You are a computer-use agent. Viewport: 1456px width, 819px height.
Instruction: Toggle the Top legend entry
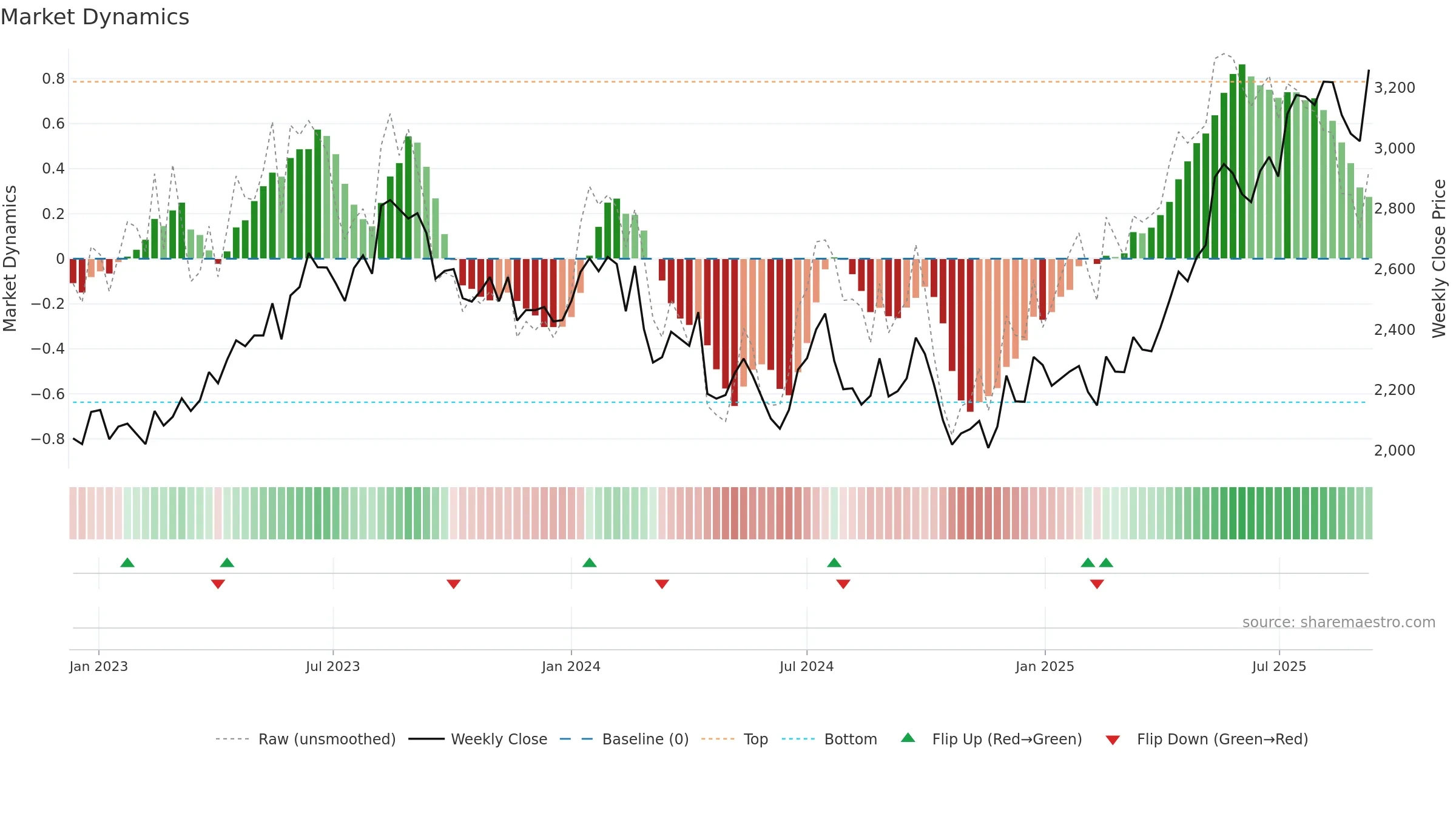pyautogui.click(x=735, y=739)
